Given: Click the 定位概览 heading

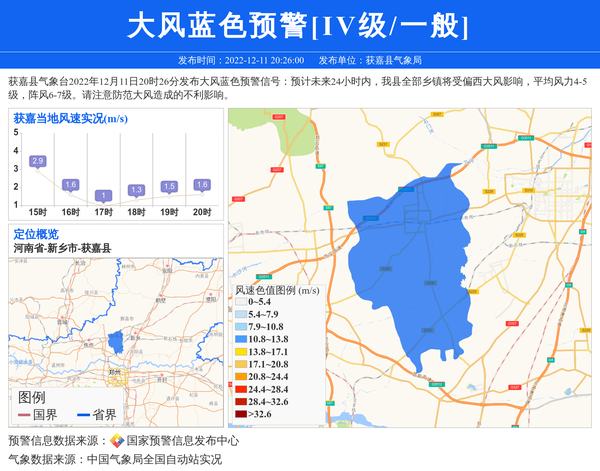Looking at the screenshot, I should (x=36, y=234).
